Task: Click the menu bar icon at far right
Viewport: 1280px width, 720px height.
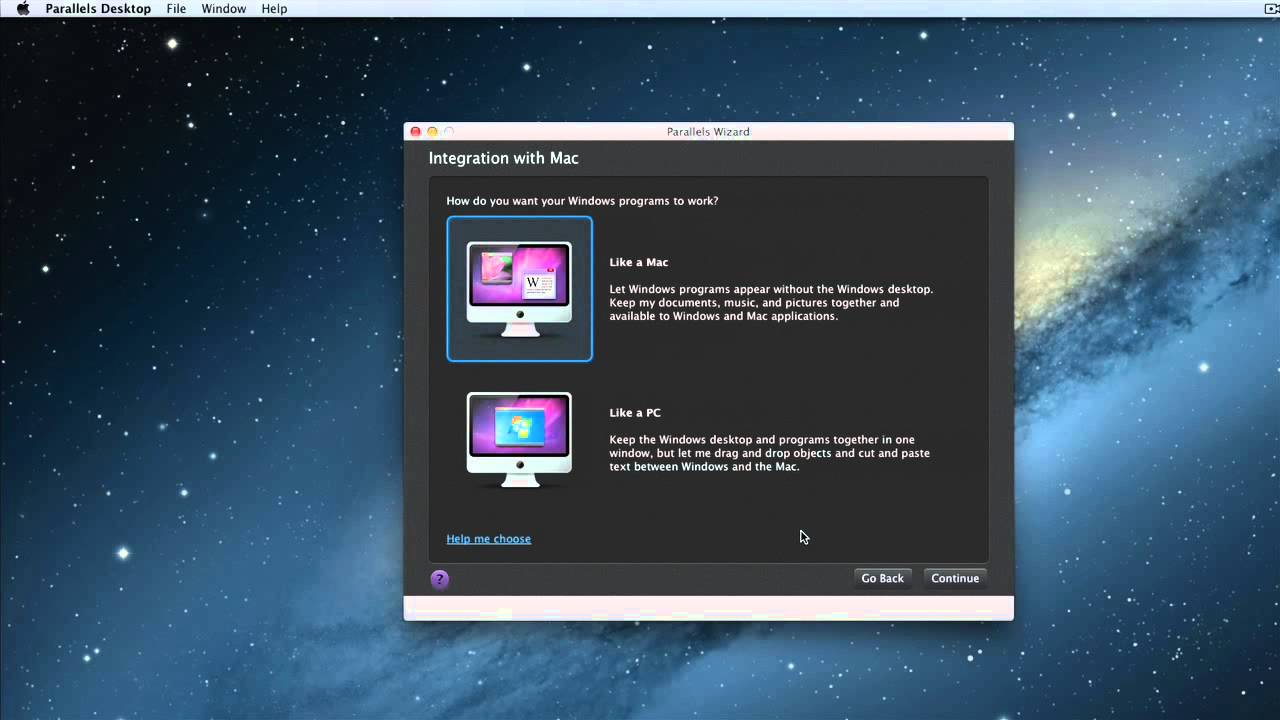Action: click(x=1271, y=9)
